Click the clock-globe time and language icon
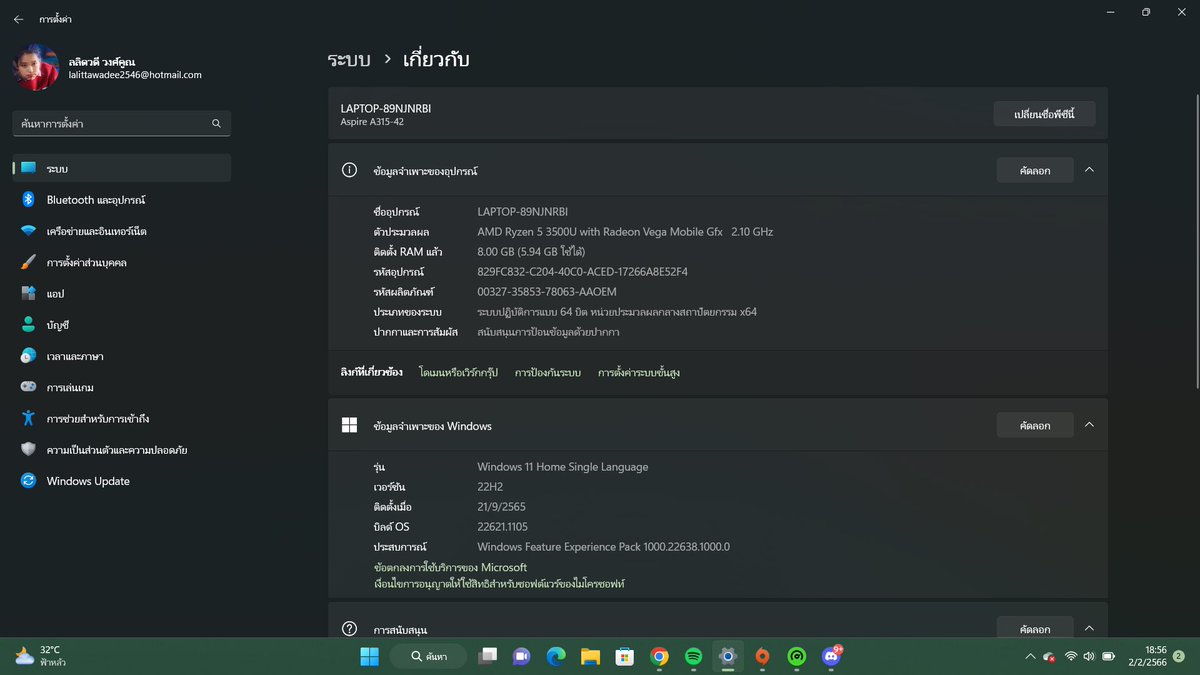Screen dimensions: 1200x675 click(x=28, y=356)
